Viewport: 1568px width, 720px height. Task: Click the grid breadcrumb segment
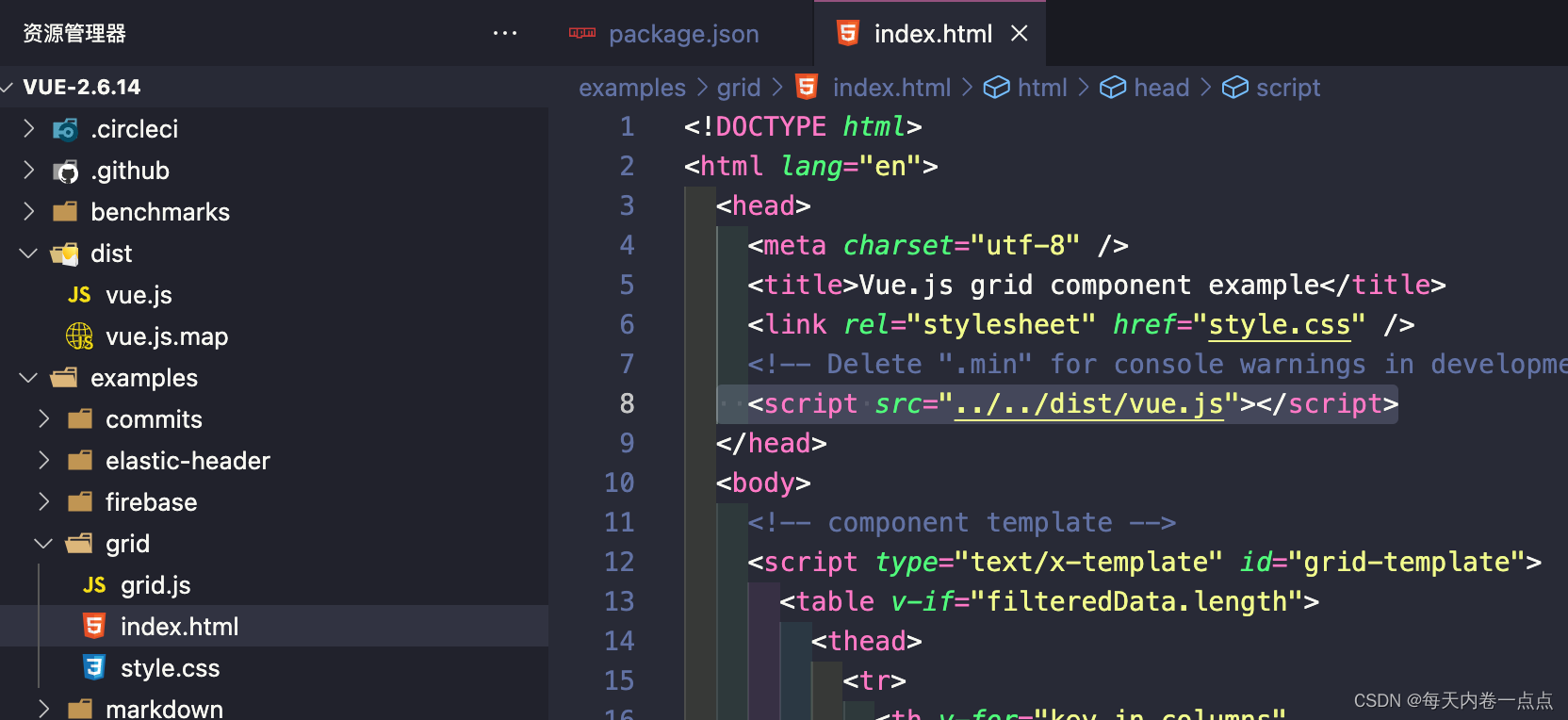click(739, 88)
